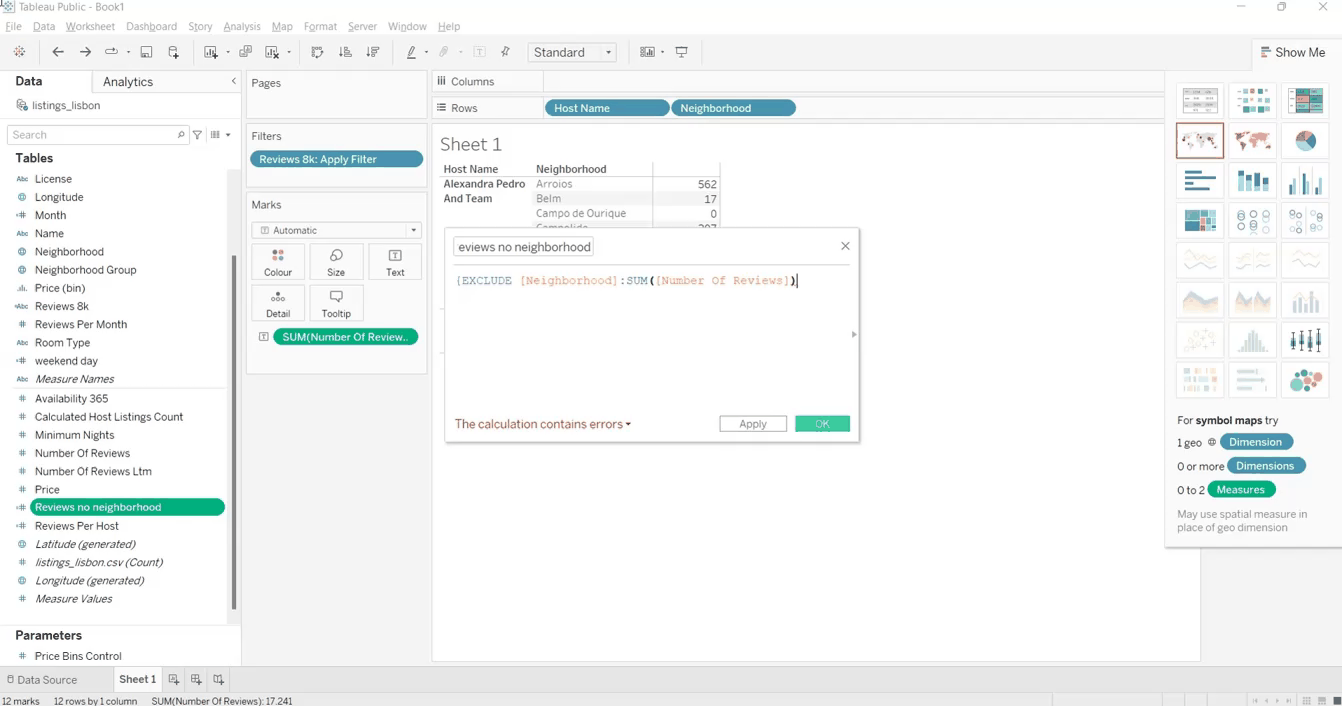
Task: Click the OK button in calculation dialog
Action: pyautogui.click(x=822, y=424)
